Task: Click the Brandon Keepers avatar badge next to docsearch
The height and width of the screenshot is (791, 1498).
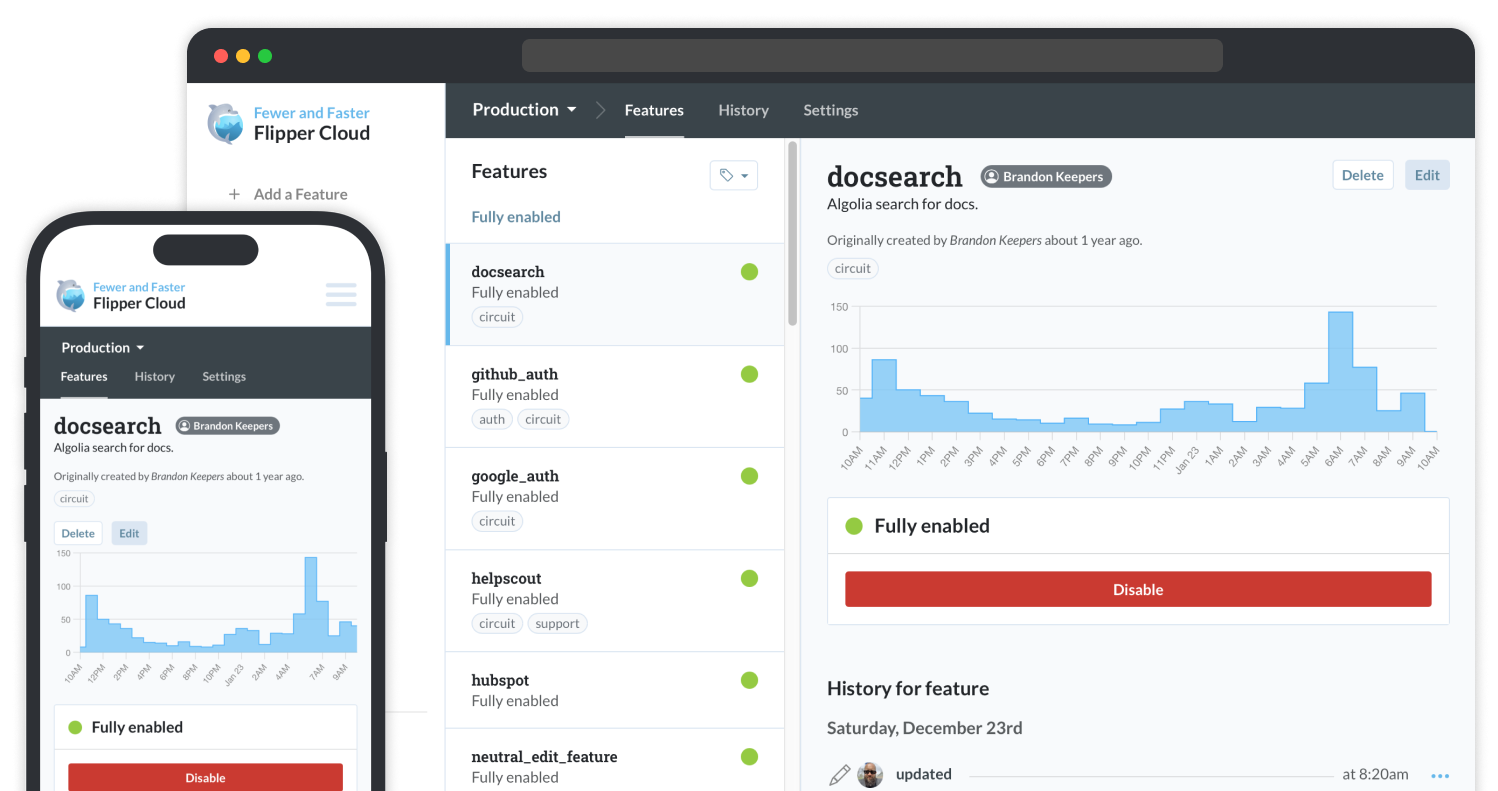Action: pyautogui.click(x=1045, y=176)
